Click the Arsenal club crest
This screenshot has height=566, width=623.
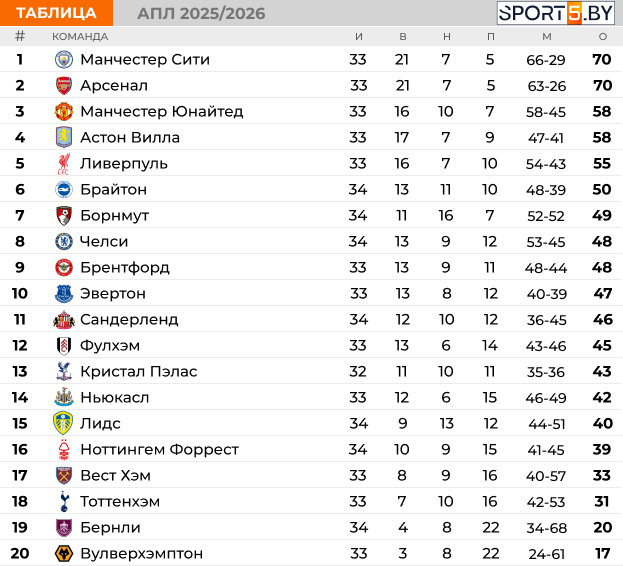(64, 85)
